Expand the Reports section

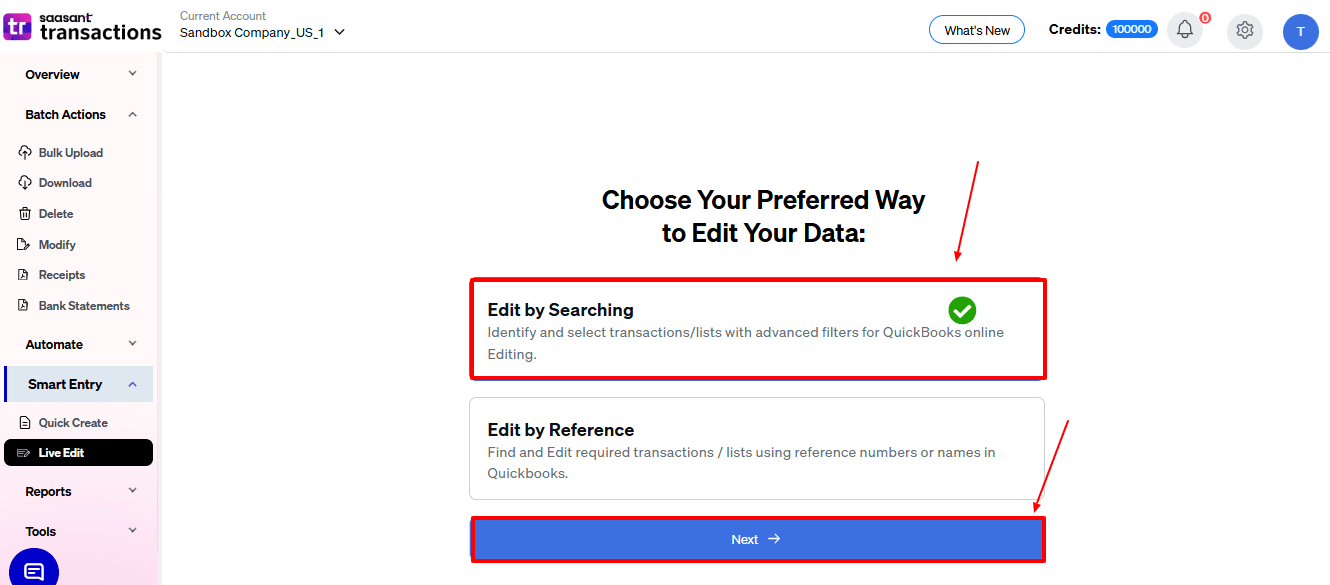pyautogui.click(x=133, y=491)
